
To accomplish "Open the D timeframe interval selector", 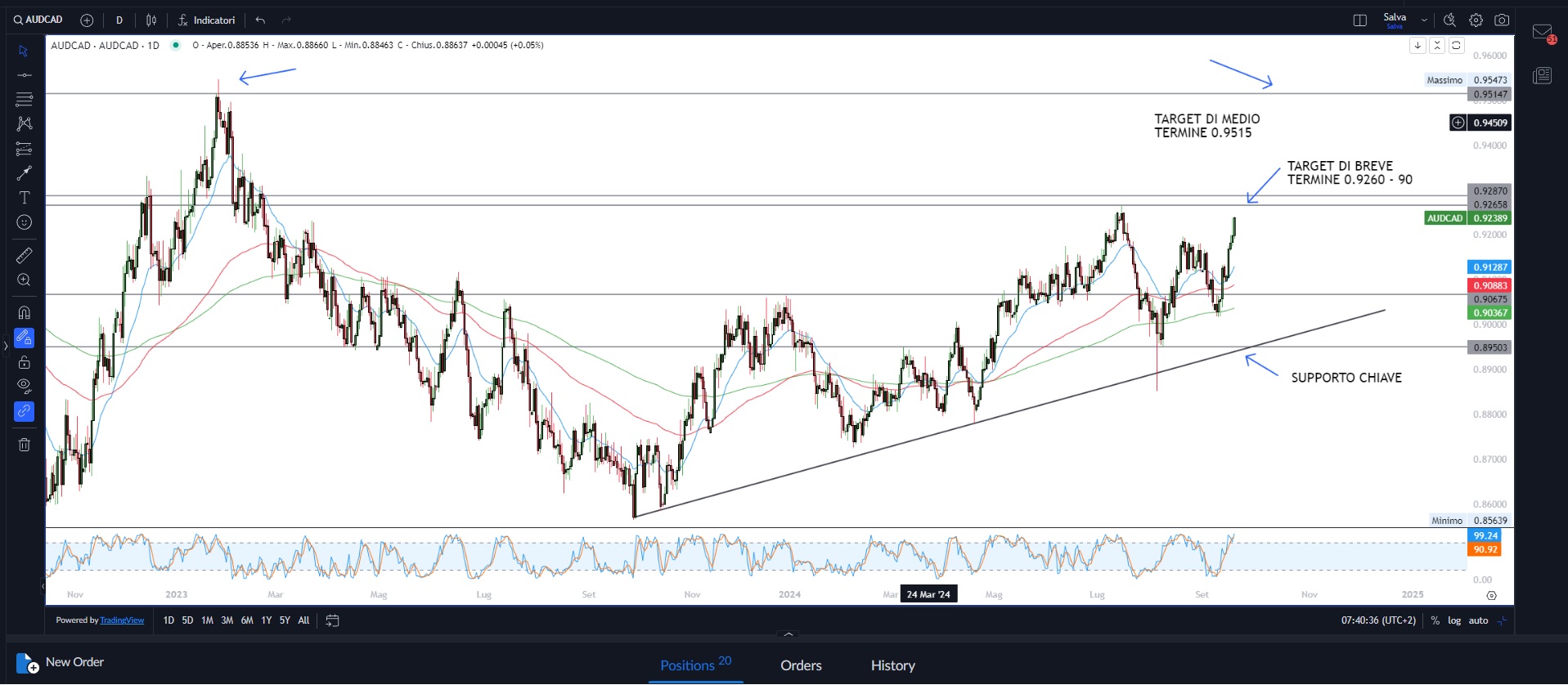I will pyautogui.click(x=119, y=20).
